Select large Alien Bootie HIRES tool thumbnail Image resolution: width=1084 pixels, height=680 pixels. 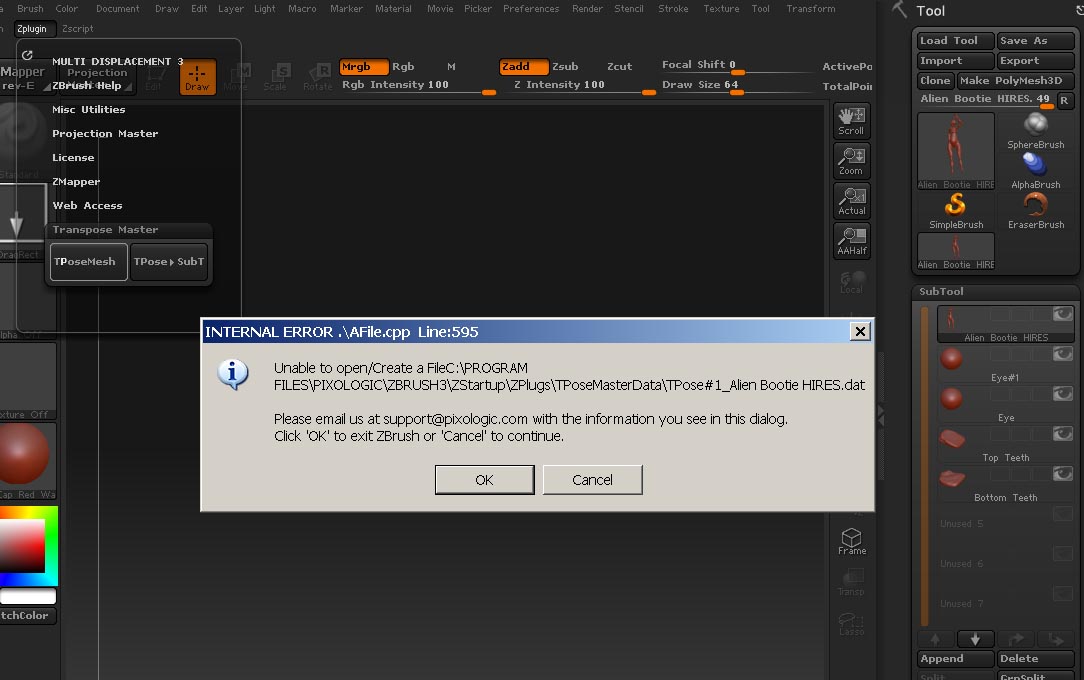956,151
